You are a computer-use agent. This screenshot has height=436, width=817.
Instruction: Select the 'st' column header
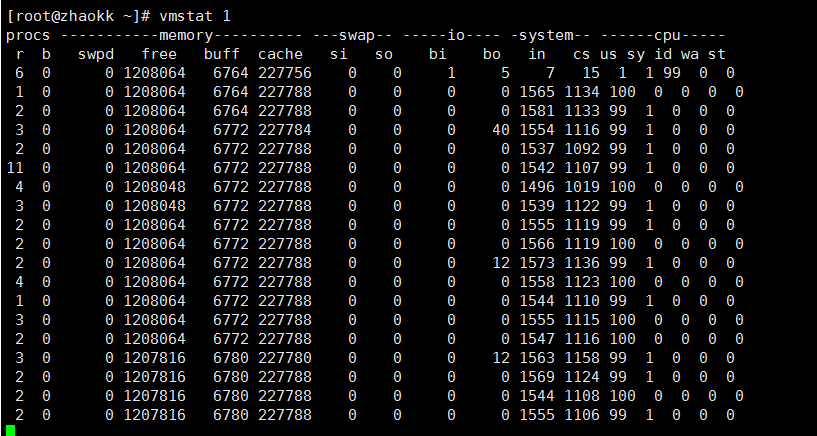click(x=716, y=54)
